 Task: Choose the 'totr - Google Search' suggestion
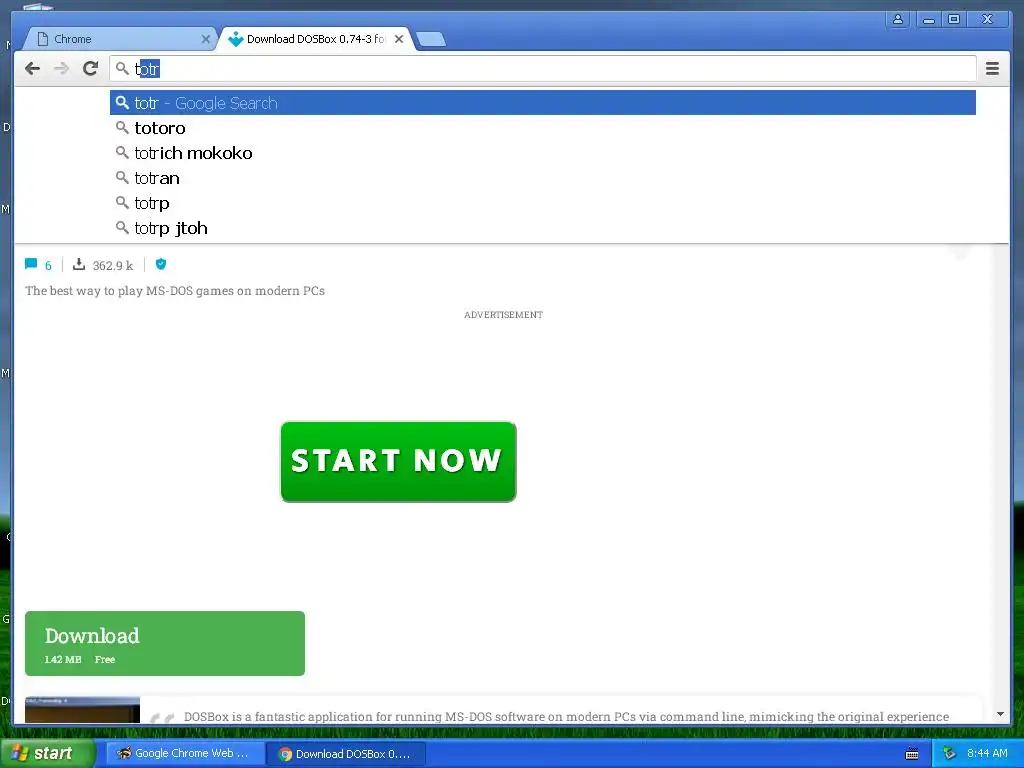tap(543, 103)
